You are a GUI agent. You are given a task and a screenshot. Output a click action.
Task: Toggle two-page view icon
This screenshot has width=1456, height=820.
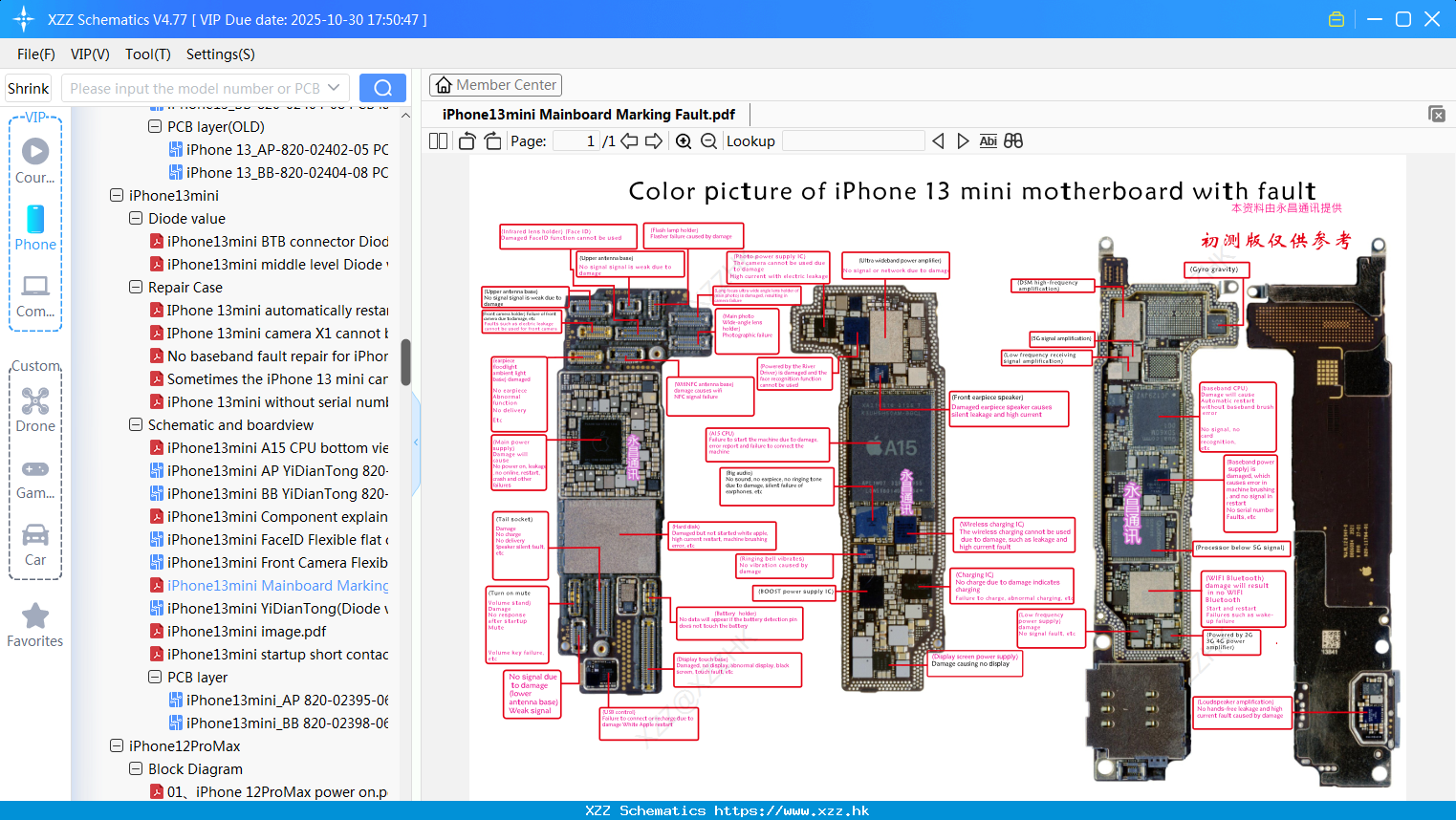[439, 140]
